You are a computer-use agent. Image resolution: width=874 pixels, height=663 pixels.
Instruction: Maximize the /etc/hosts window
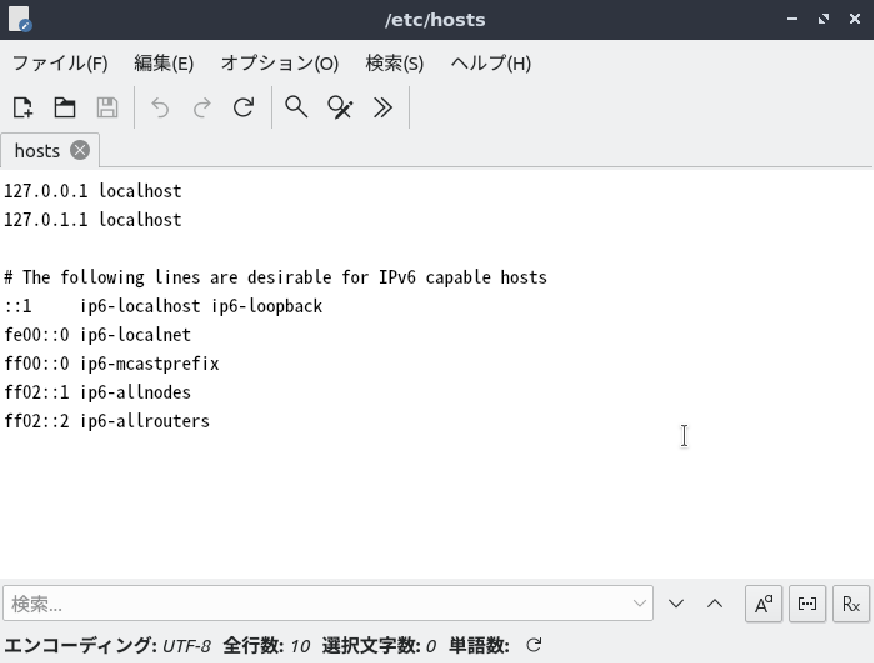tap(823, 19)
